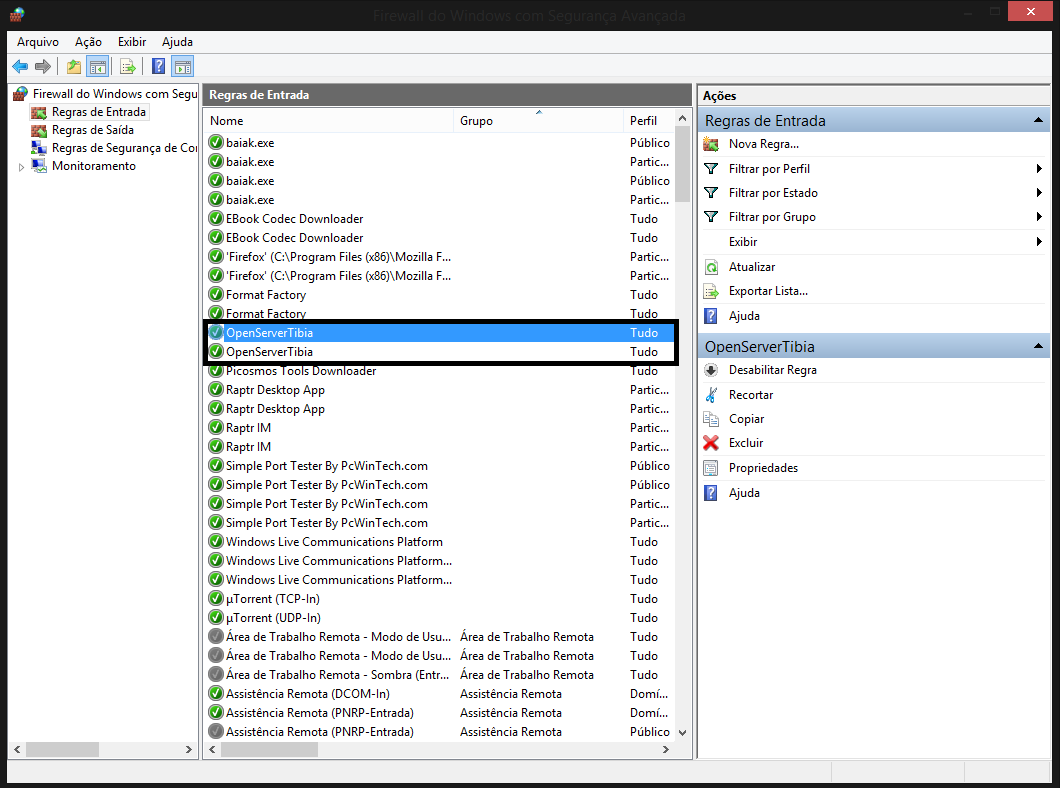1060x788 pixels.
Task: Expand the Monitoramento tree node
Action: 21,167
